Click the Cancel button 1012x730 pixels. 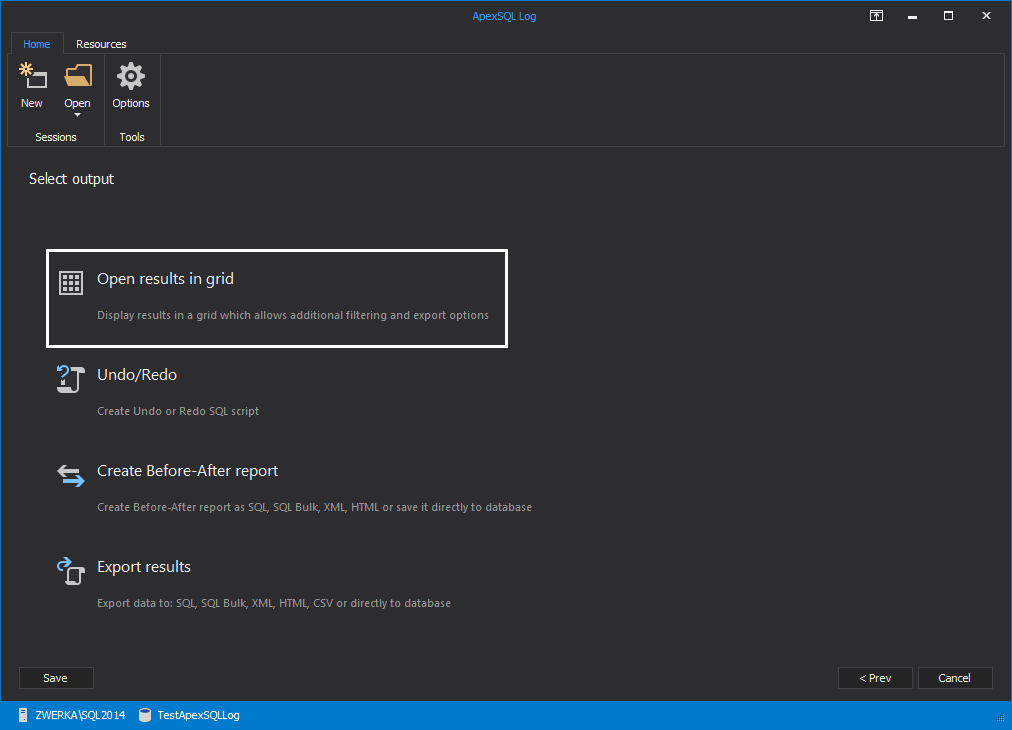[x=955, y=678]
